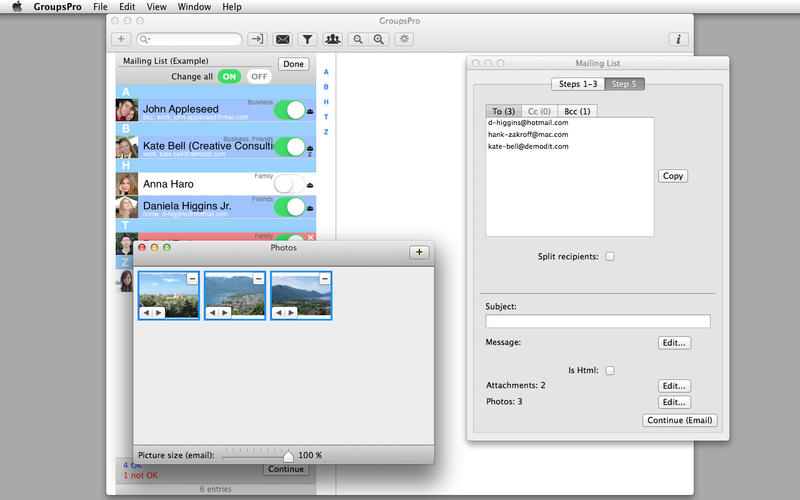Screen dimensions: 800x500
Task: Toggle off John Appleseed's switch
Action: tap(289, 110)
